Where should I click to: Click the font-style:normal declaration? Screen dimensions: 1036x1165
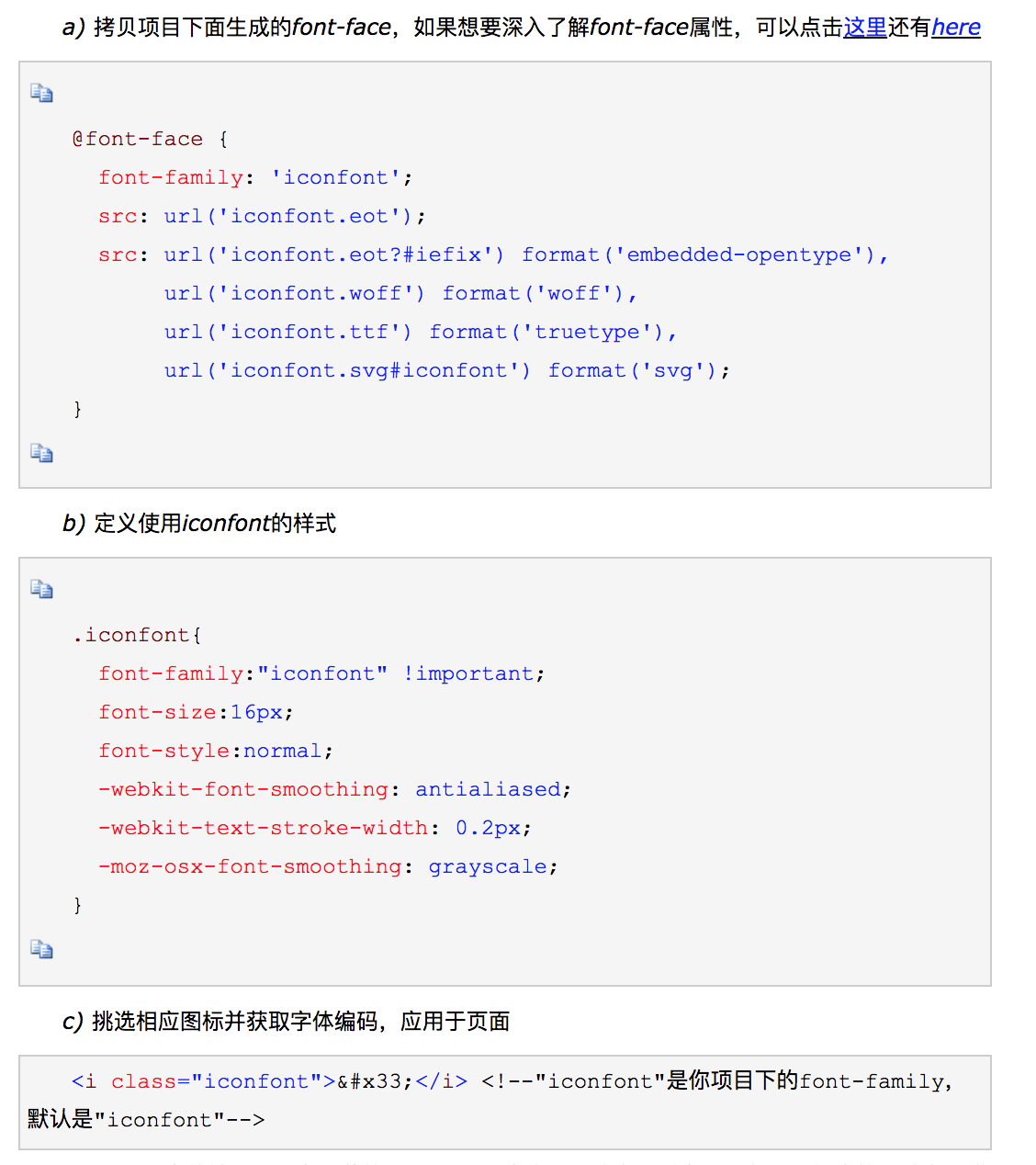pyautogui.click(x=216, y=751)
